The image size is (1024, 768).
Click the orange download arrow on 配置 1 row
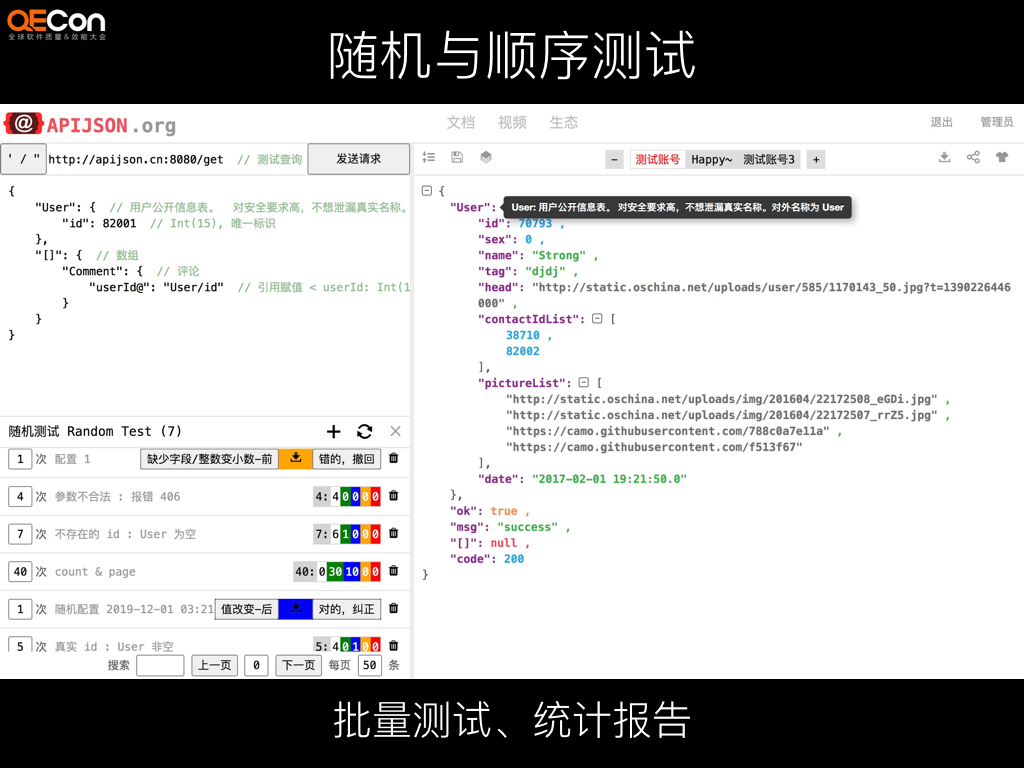[295, 458]
